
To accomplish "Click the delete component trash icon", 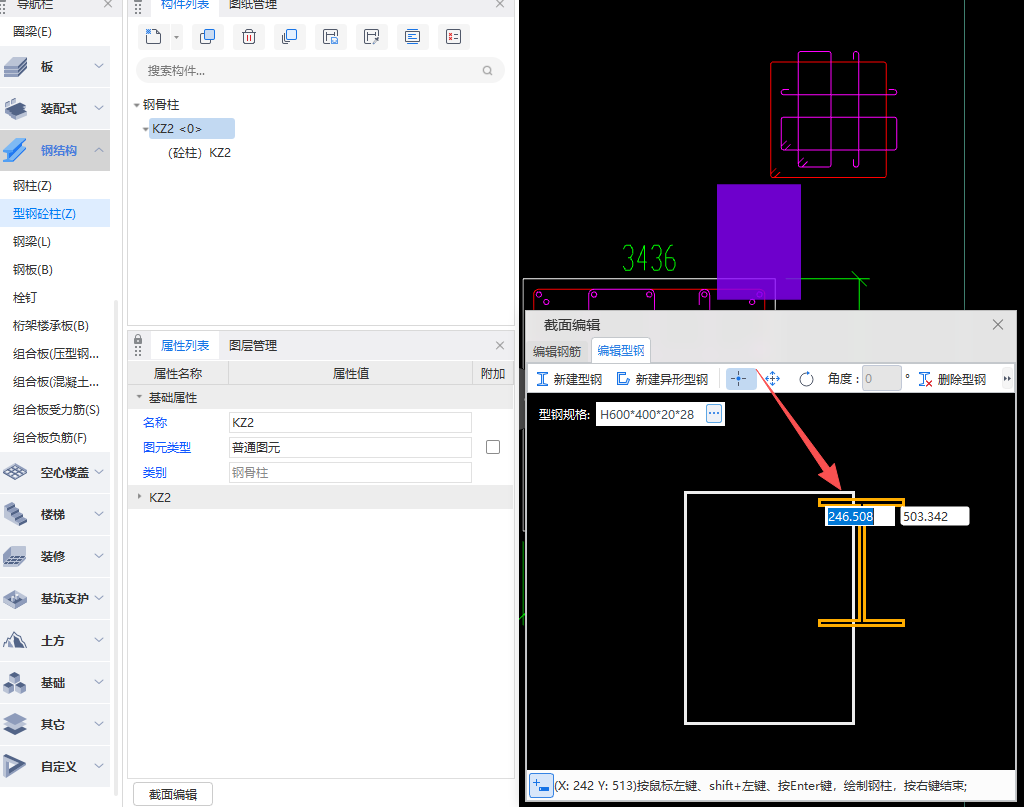I will (x=249, y=37).
